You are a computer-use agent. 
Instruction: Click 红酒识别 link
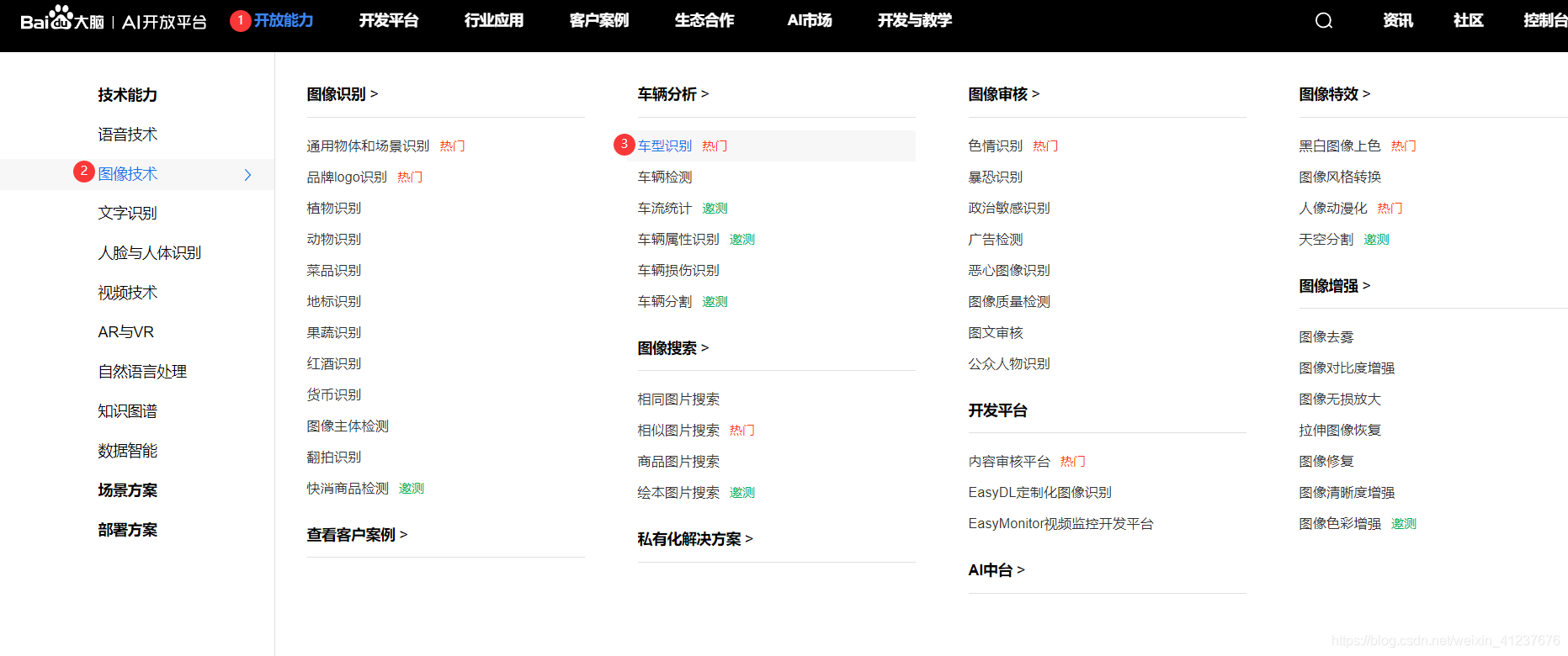(334, 364)
